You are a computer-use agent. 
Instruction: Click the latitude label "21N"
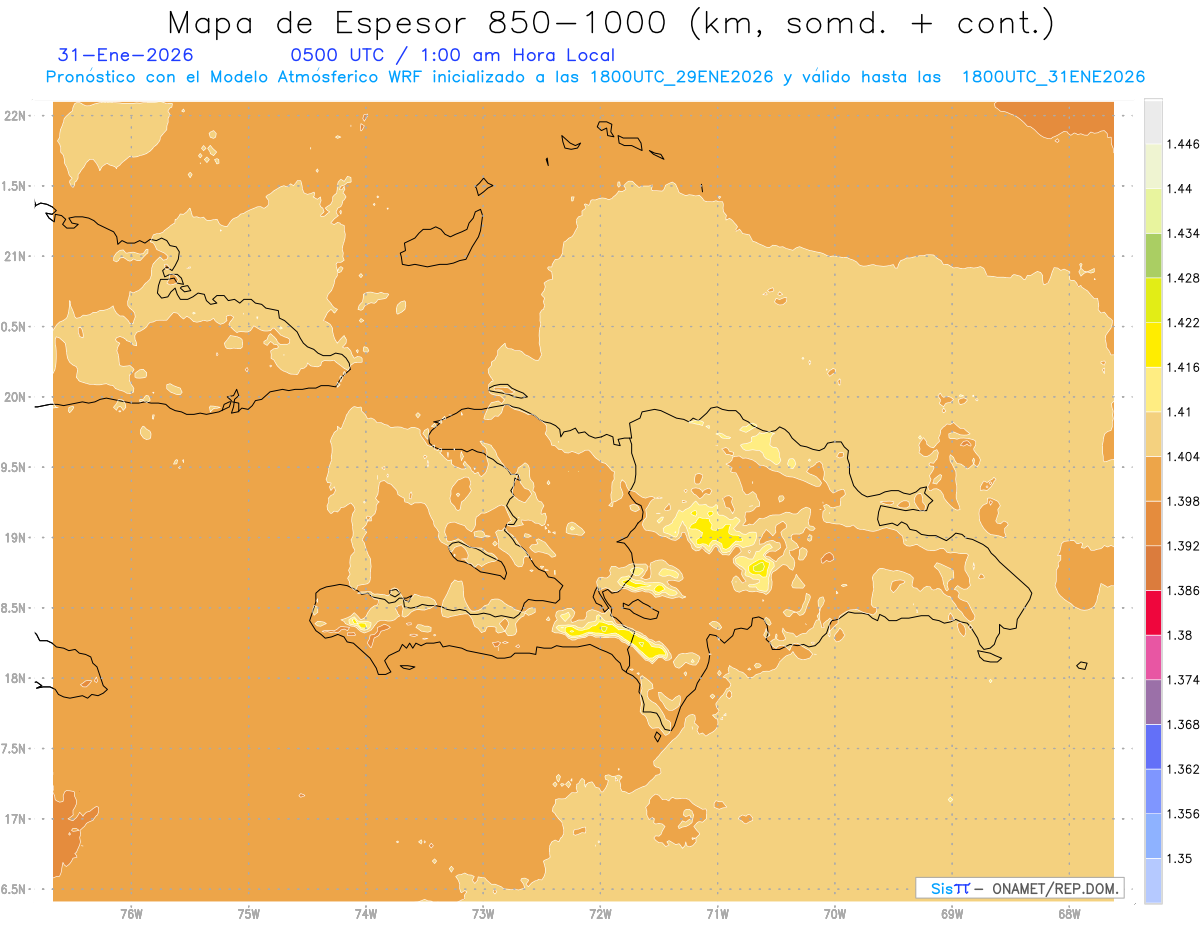[14, 256]
